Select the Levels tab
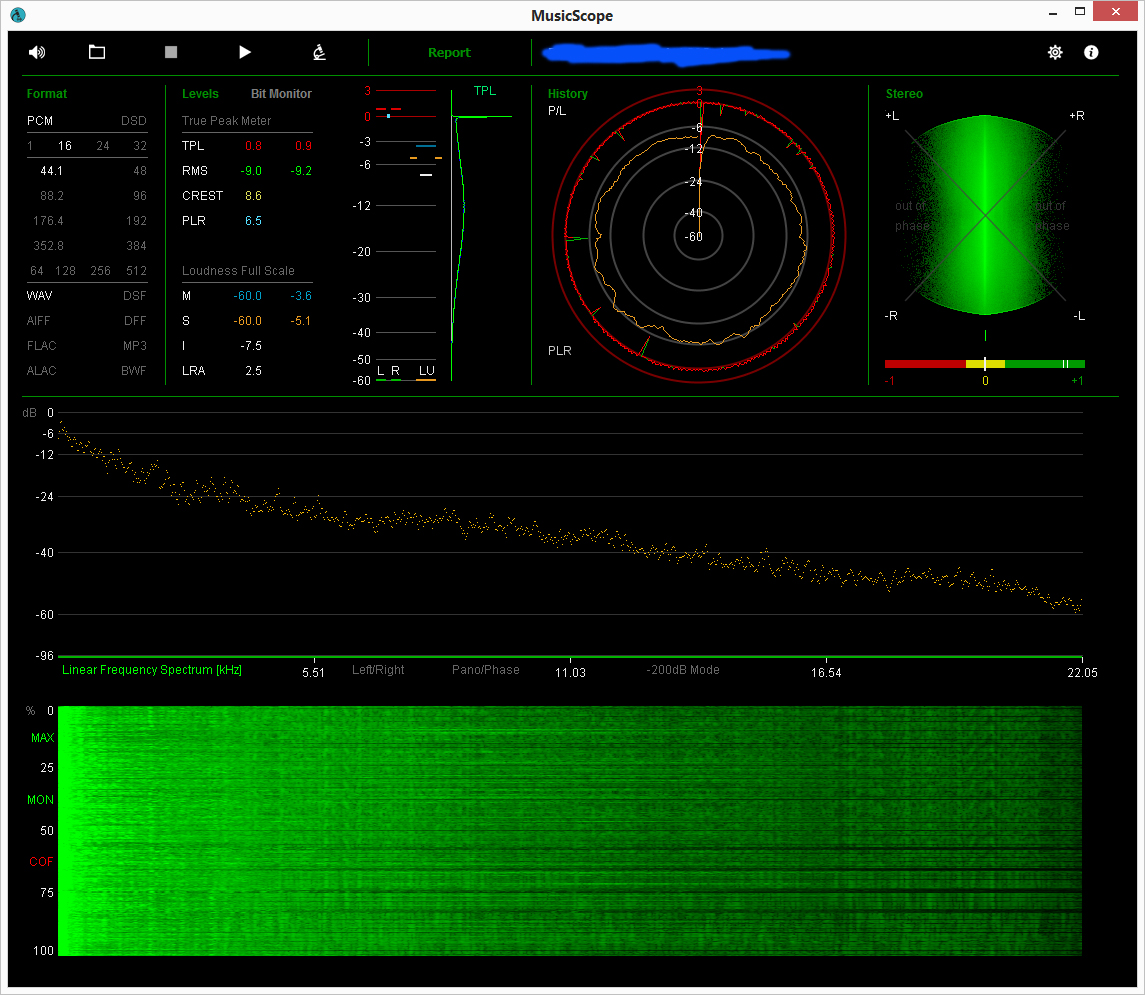 tap(200, 94)
